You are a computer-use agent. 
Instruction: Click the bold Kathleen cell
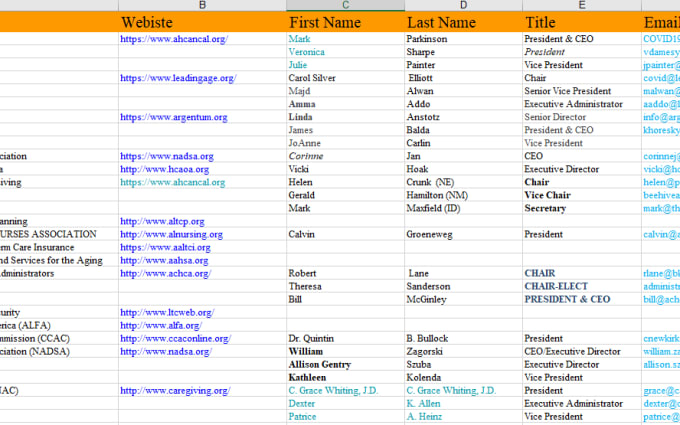pos(345,377)
